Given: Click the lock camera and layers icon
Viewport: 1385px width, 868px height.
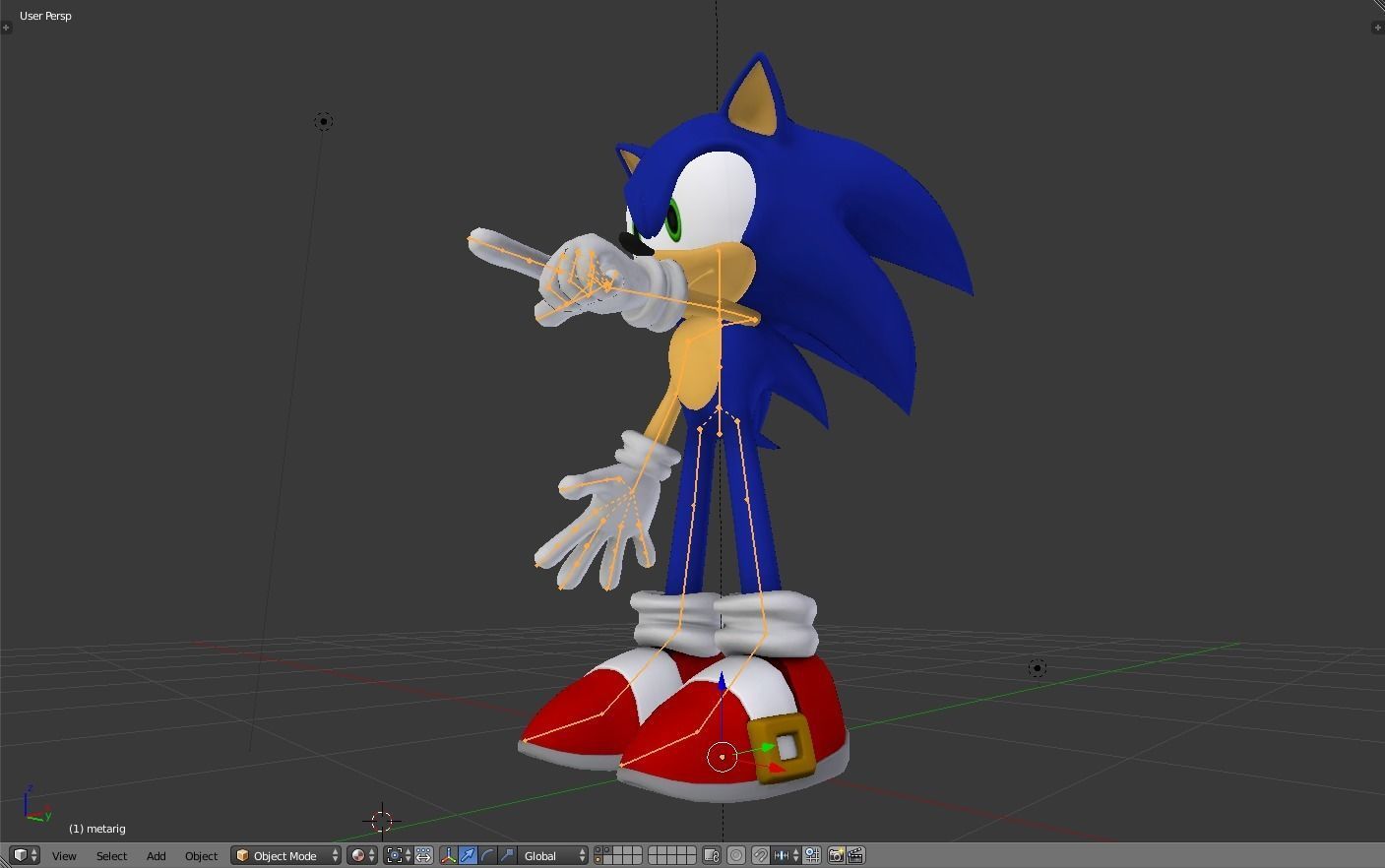Looking at the screenshot, I should point(712,855).
